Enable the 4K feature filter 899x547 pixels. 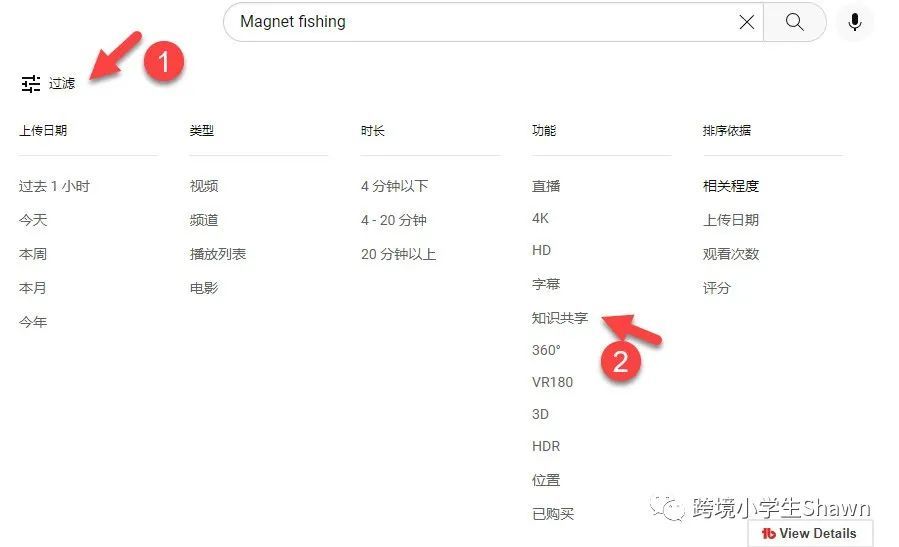pos(540,218)
